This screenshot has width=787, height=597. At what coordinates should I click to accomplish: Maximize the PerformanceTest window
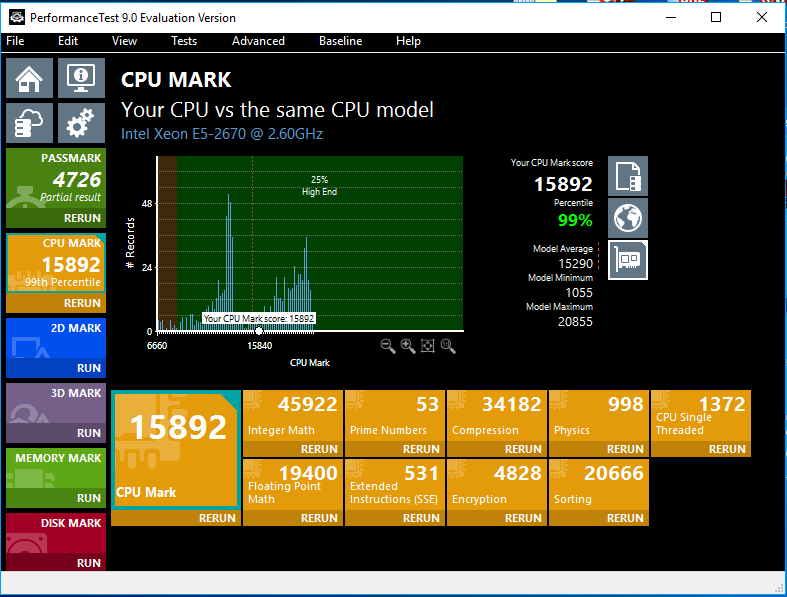point(716,17)
